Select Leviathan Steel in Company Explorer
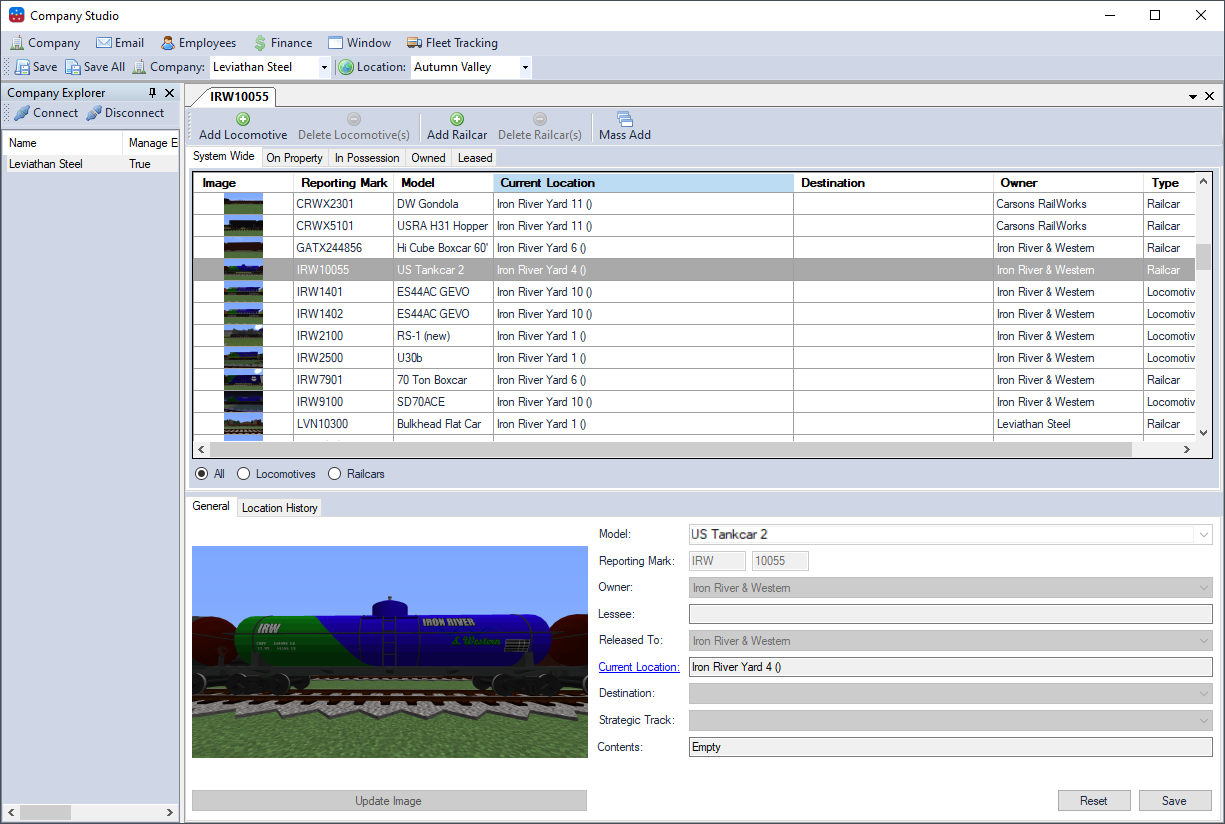1225x824 pixels. tap(90, 164)
